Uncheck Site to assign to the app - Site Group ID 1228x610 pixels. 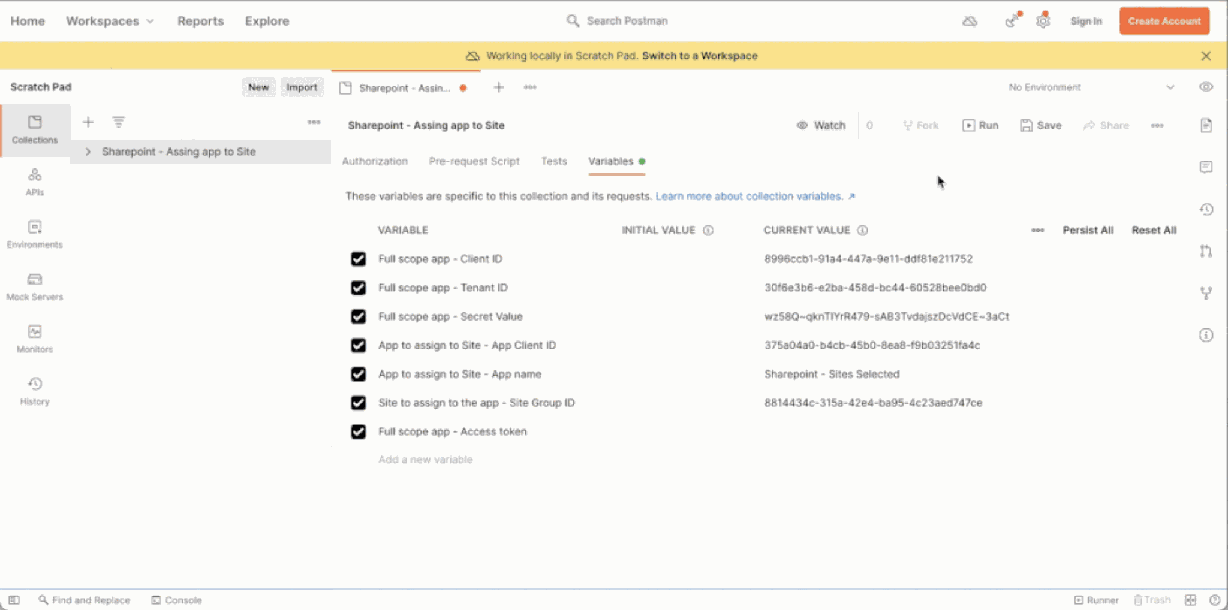click(x=358, y=403)
